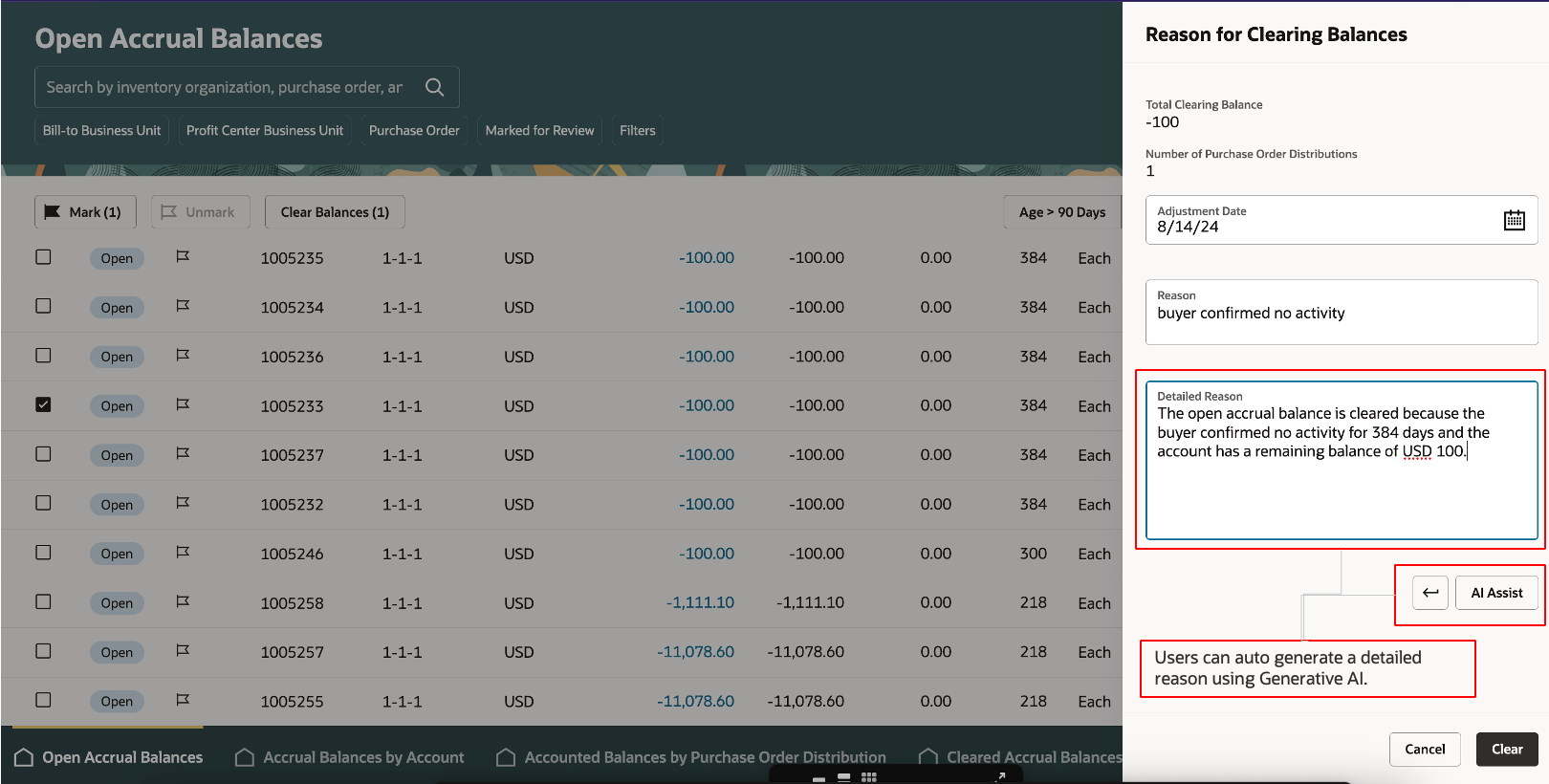Screen dimensions: 1549x784
Task: Open the Purchase Order filter
Action: pos(414,130)
